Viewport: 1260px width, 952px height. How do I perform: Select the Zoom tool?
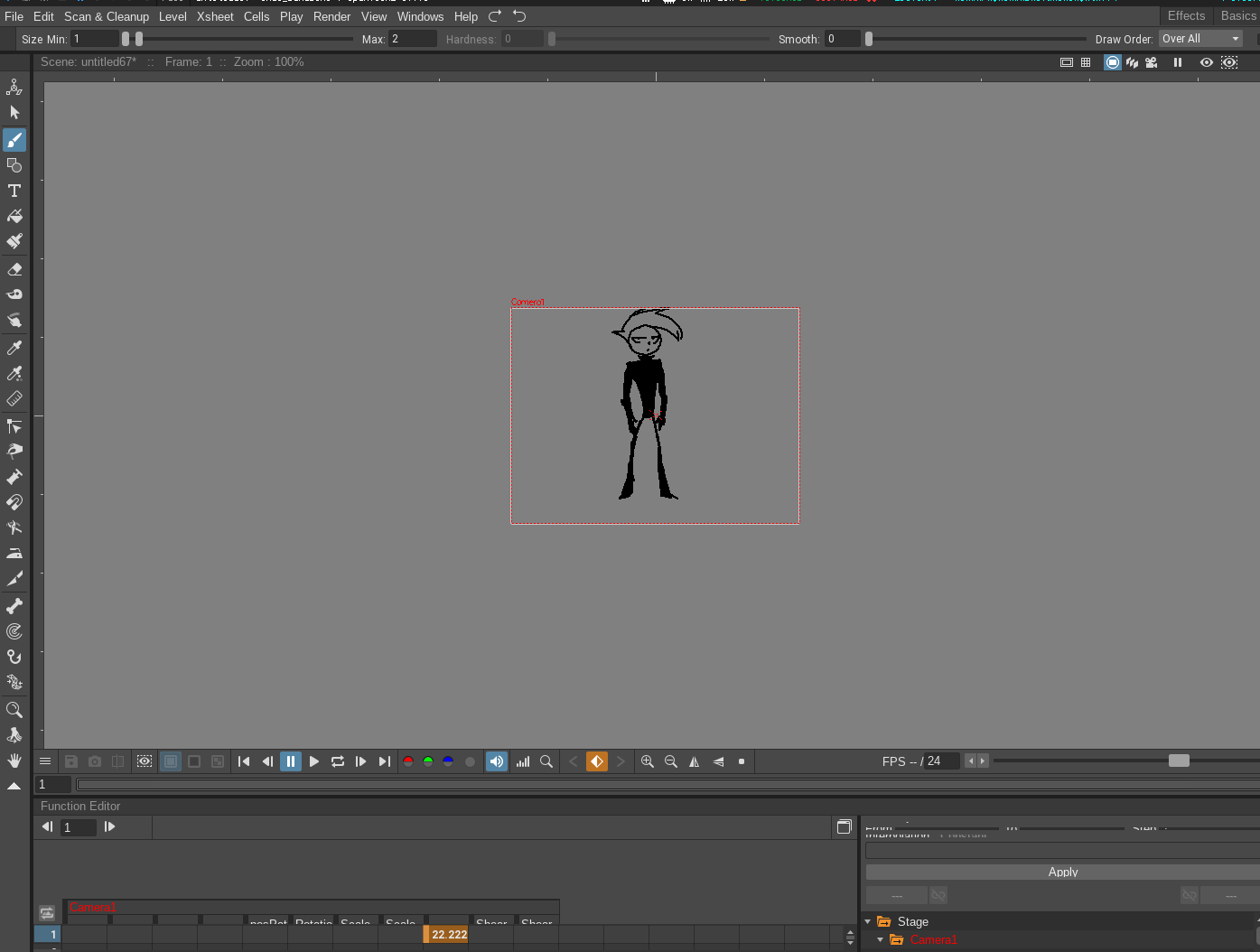click(x=14, y=710)
